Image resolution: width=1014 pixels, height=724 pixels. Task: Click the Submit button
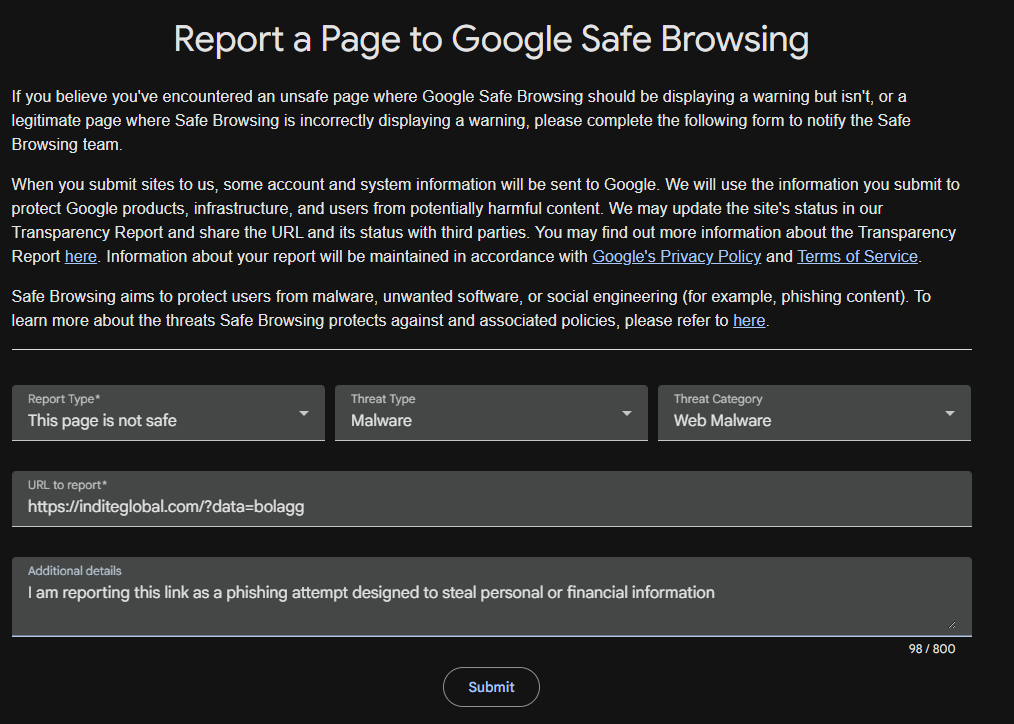pyautogui.click(x=491, y=687)
